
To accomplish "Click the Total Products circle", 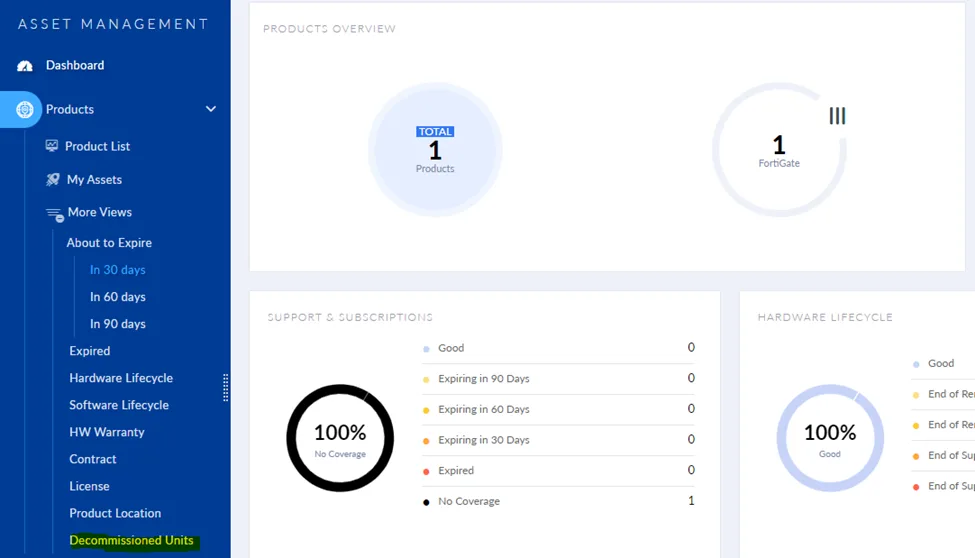I will (435, 150).
